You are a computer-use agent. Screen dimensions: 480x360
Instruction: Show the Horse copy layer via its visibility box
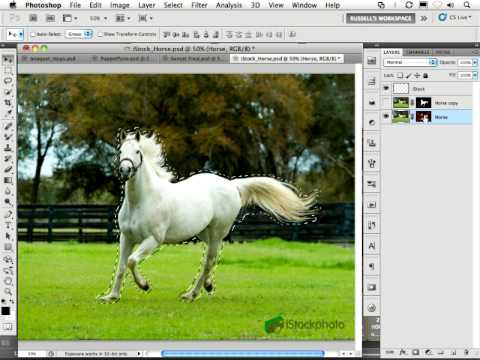386,103
